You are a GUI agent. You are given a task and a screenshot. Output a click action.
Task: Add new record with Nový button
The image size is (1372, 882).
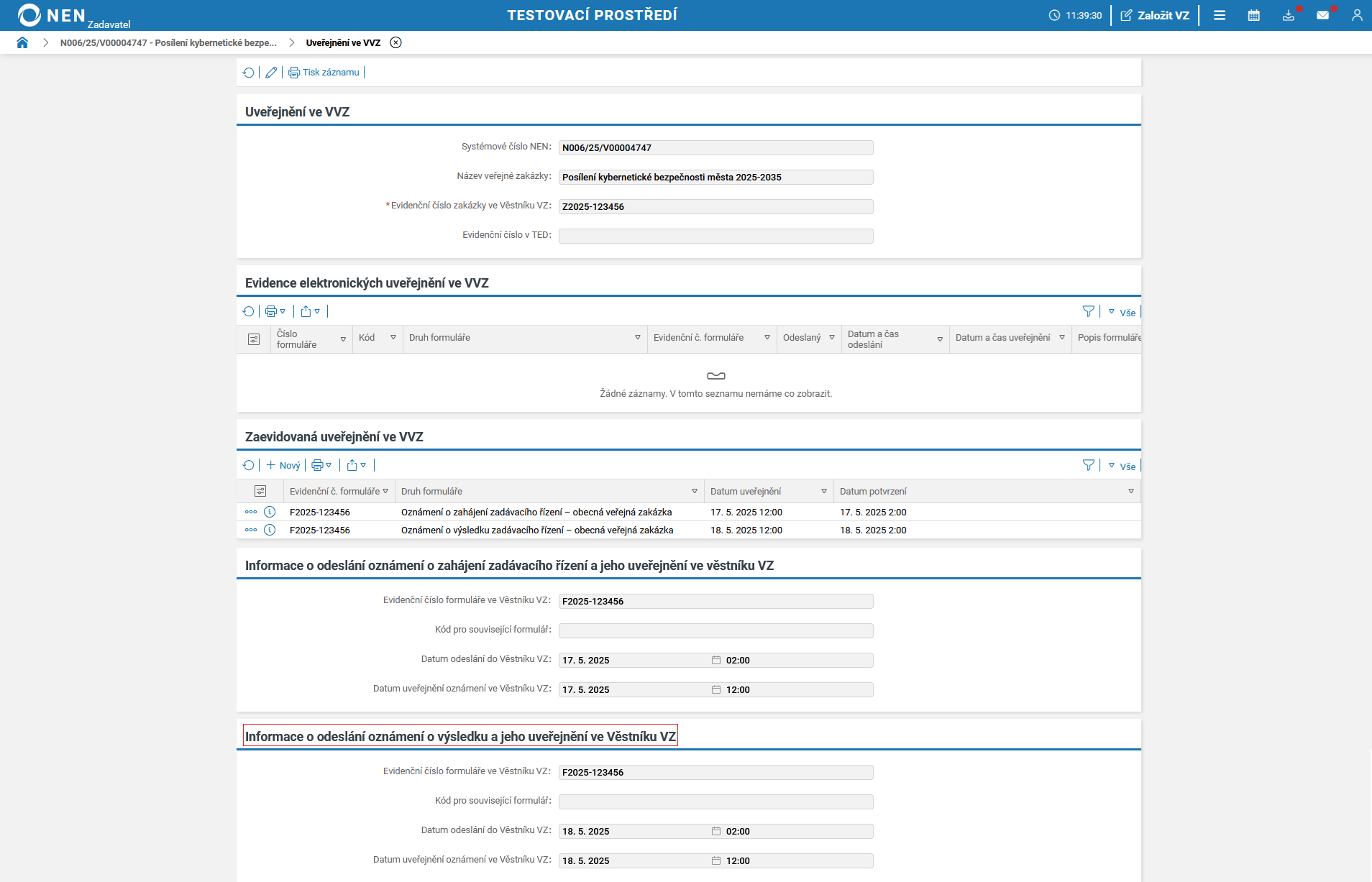[283, 466]
